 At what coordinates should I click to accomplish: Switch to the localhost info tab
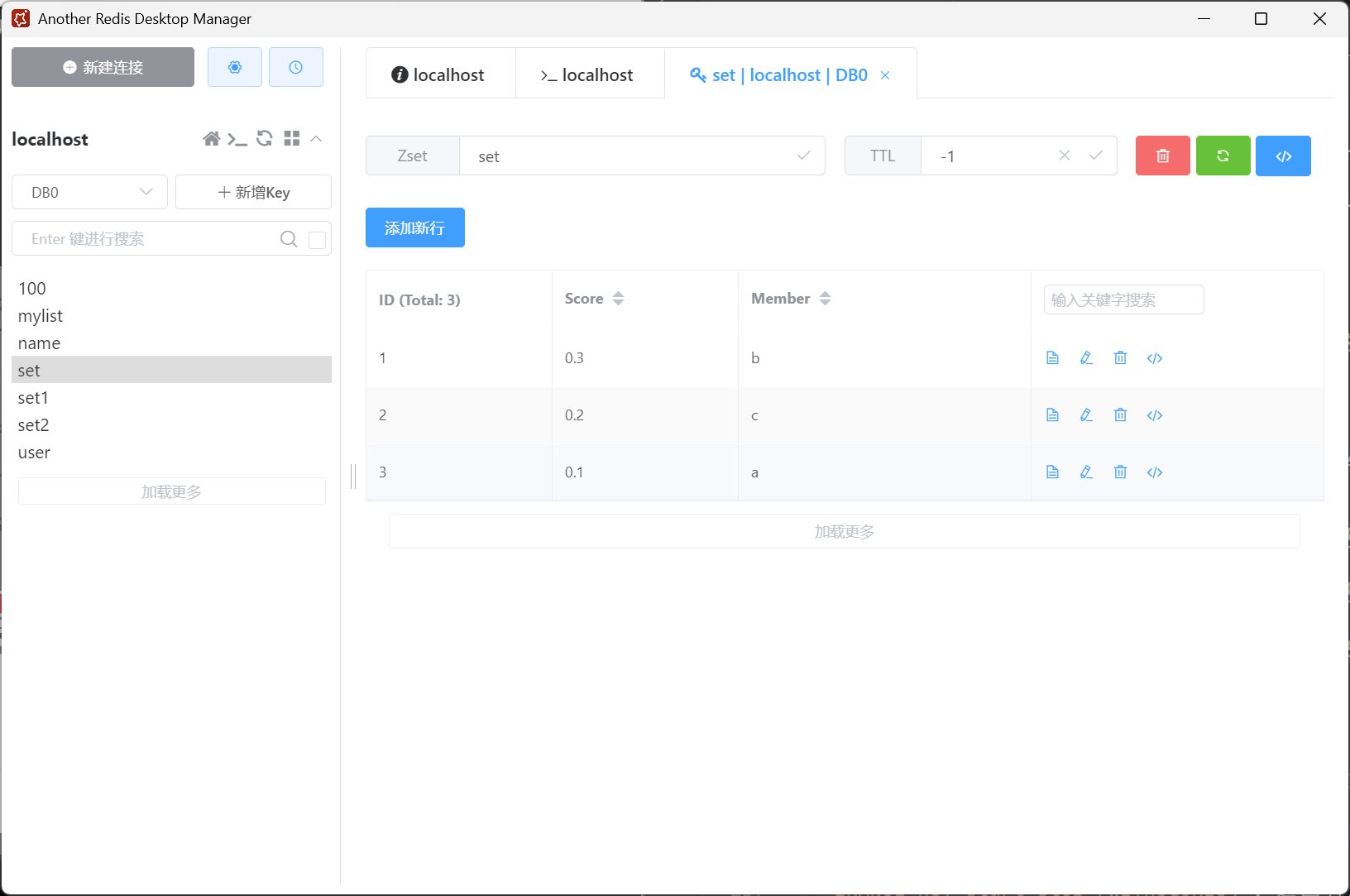click(x=440, y=74)
